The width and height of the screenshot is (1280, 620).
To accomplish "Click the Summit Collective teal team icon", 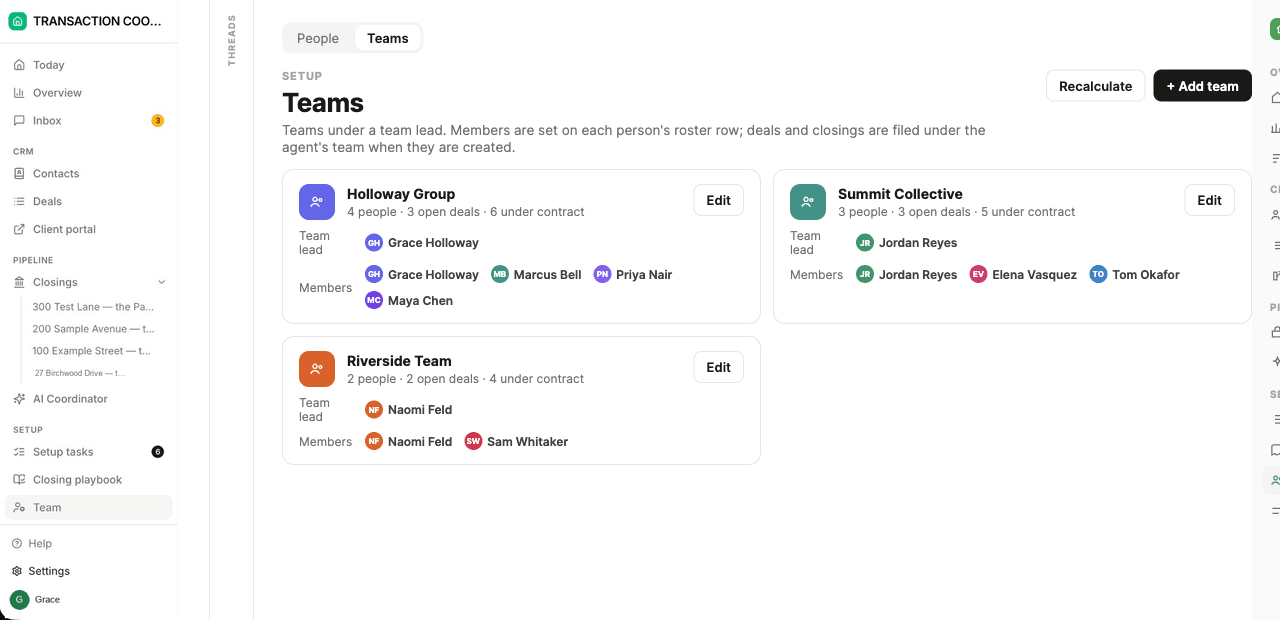I will point(808,202).
